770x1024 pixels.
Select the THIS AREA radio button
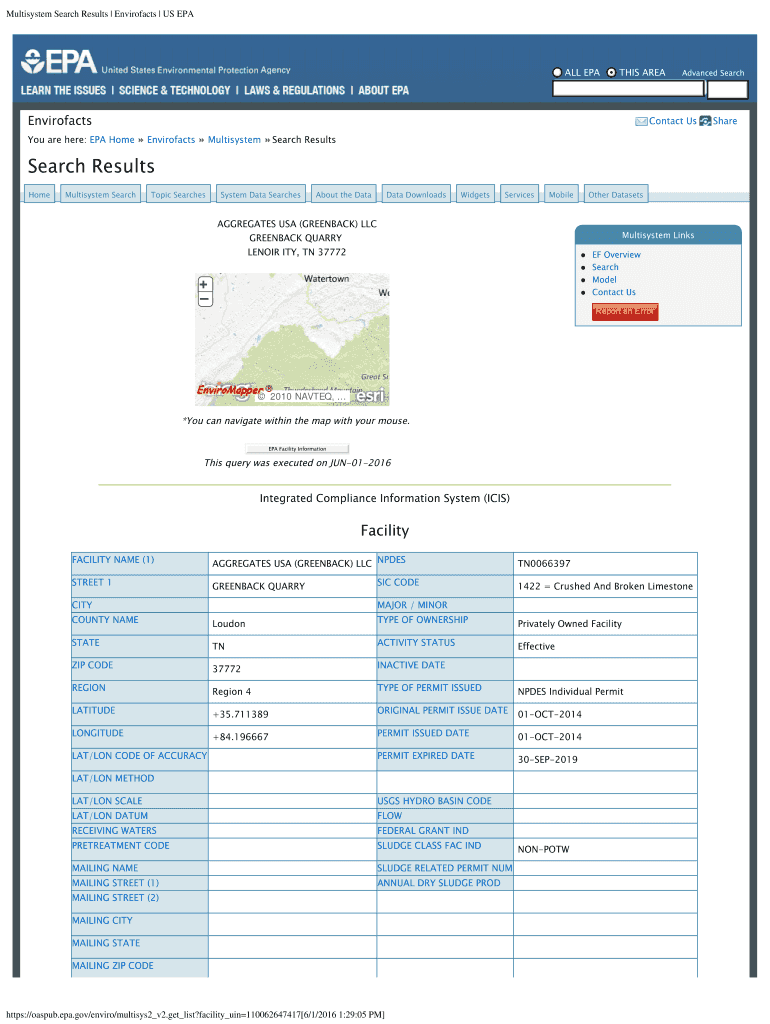611,72
